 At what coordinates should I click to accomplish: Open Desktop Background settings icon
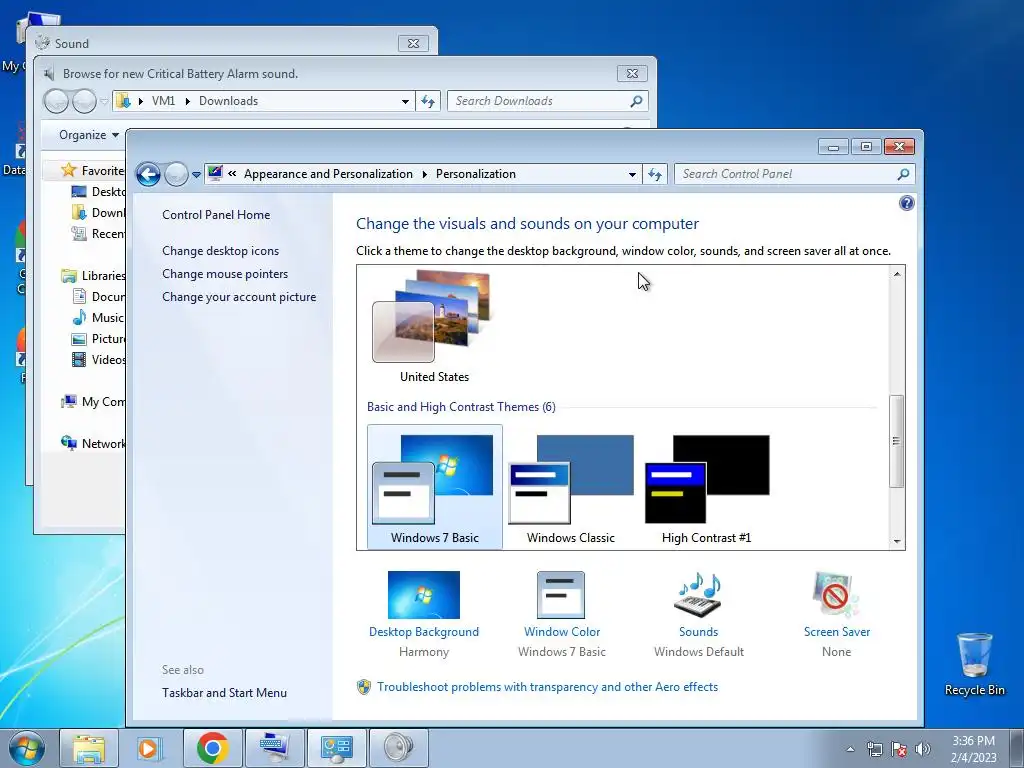(x=424, y=595)
